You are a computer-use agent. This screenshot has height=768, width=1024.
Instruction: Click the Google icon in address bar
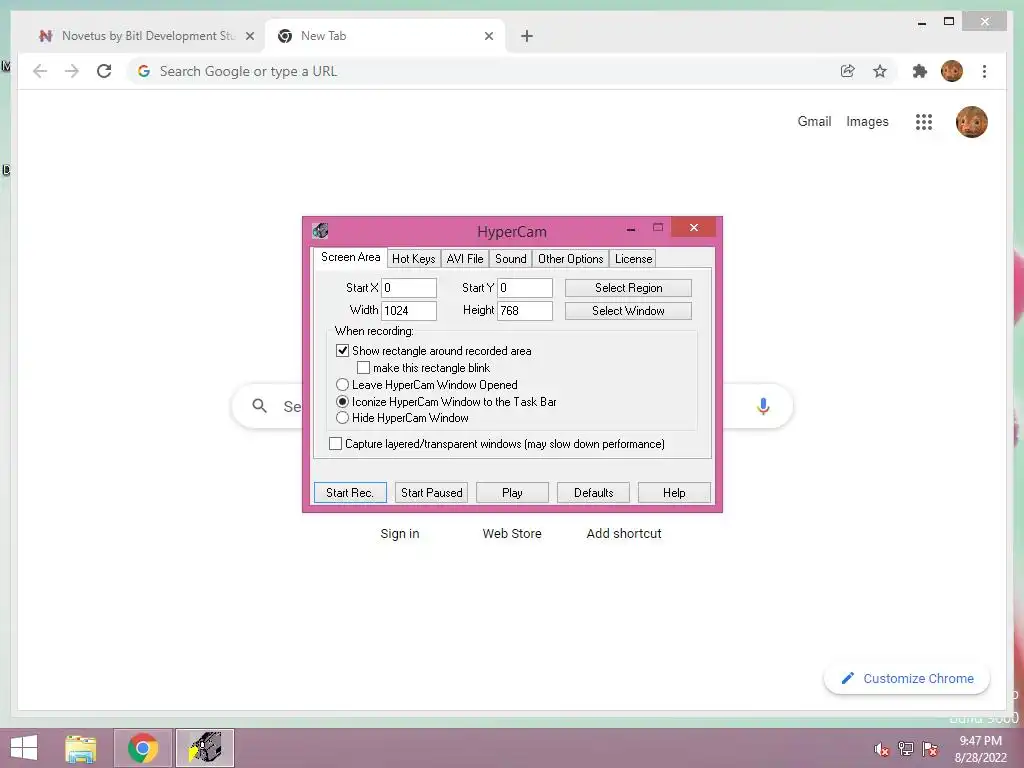click(144, 71)
